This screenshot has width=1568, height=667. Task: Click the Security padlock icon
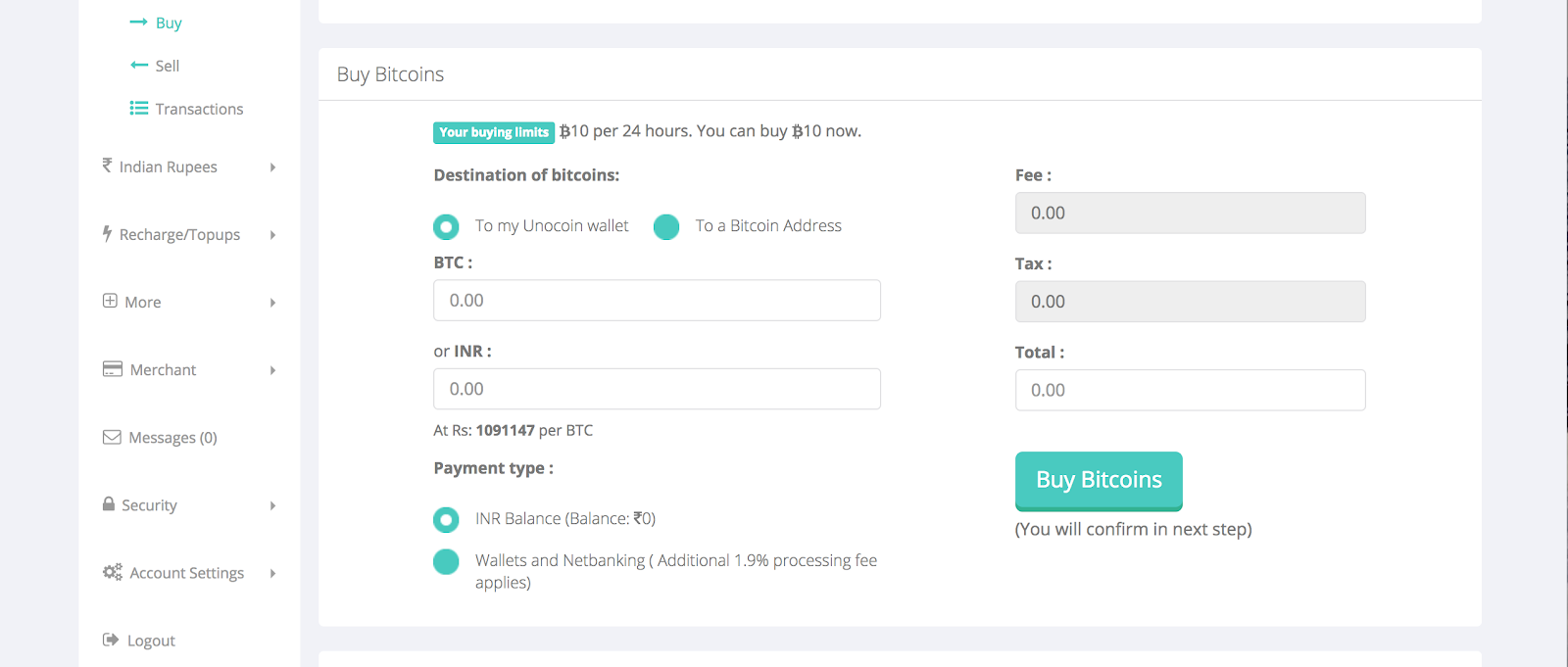tap(109, 503)
